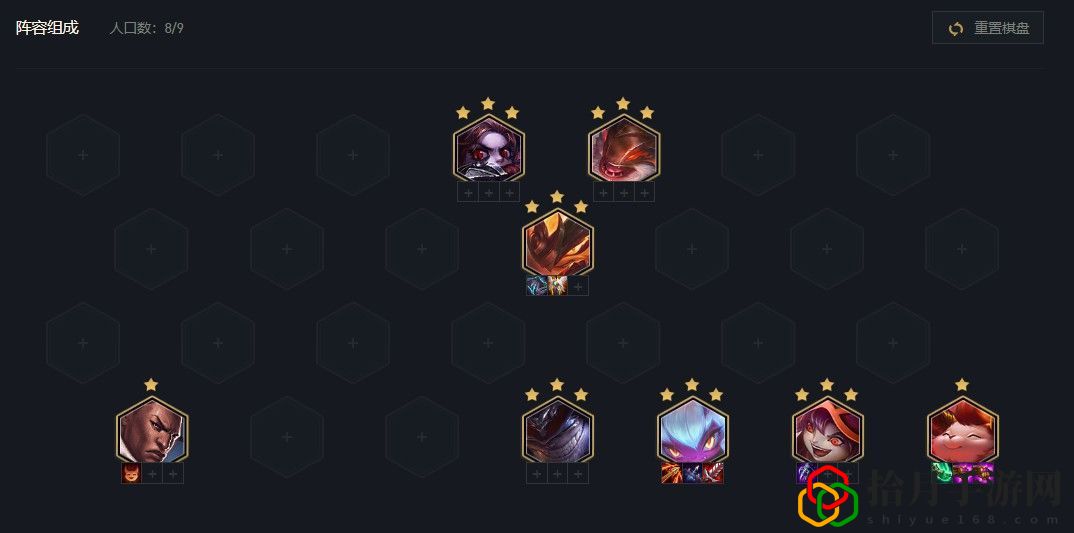Click the empty hexagon in the top-left board corner
Viewport: 1074px width, 533px height.
[83, 156]
